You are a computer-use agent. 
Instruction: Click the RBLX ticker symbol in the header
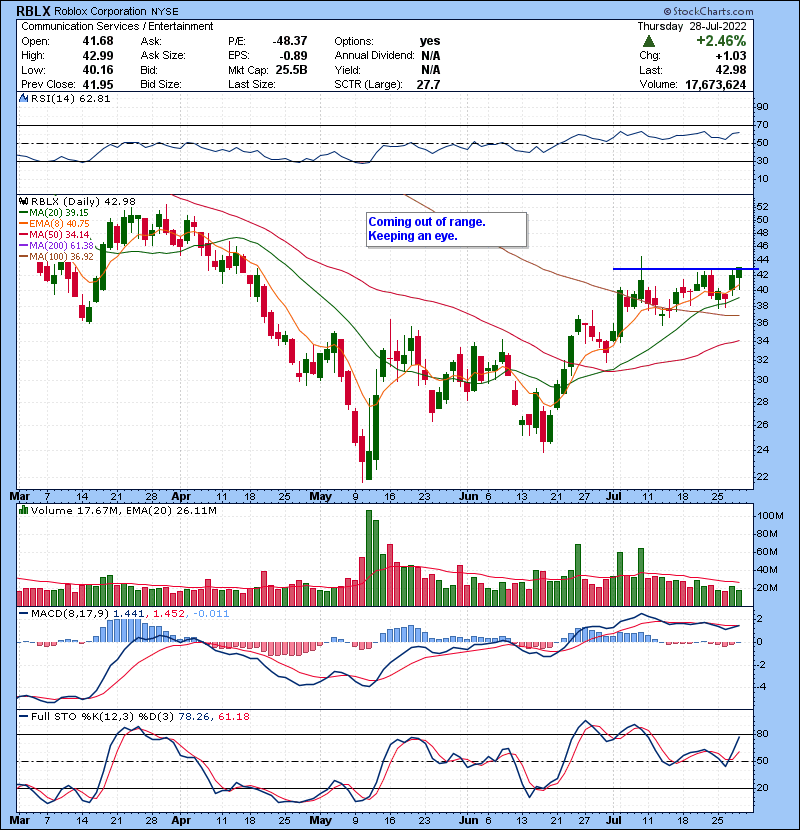pos(34,11)
